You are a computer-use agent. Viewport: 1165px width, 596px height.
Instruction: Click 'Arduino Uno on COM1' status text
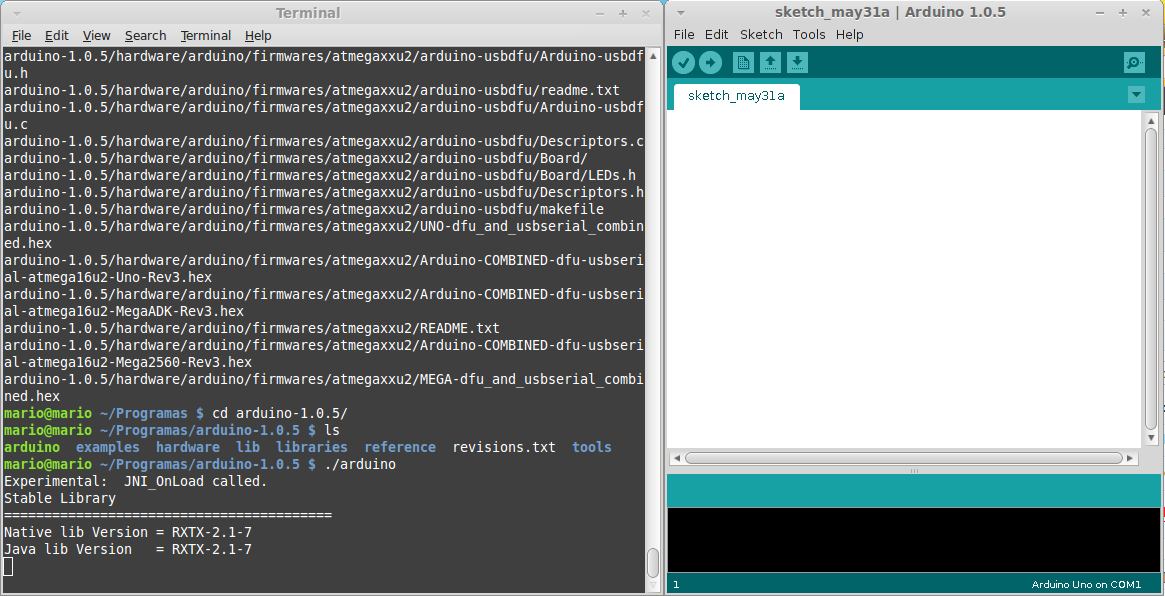pos(1086,585)
